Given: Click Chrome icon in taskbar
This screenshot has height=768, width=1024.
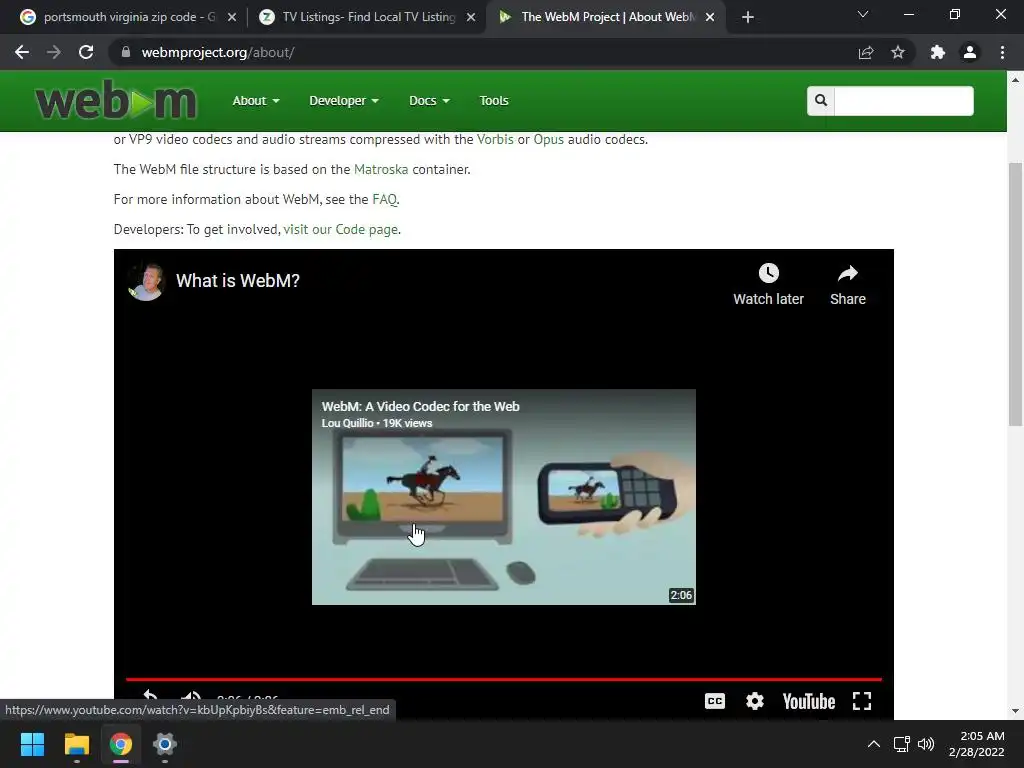Looking at the screenshot, I should point(121,744).
